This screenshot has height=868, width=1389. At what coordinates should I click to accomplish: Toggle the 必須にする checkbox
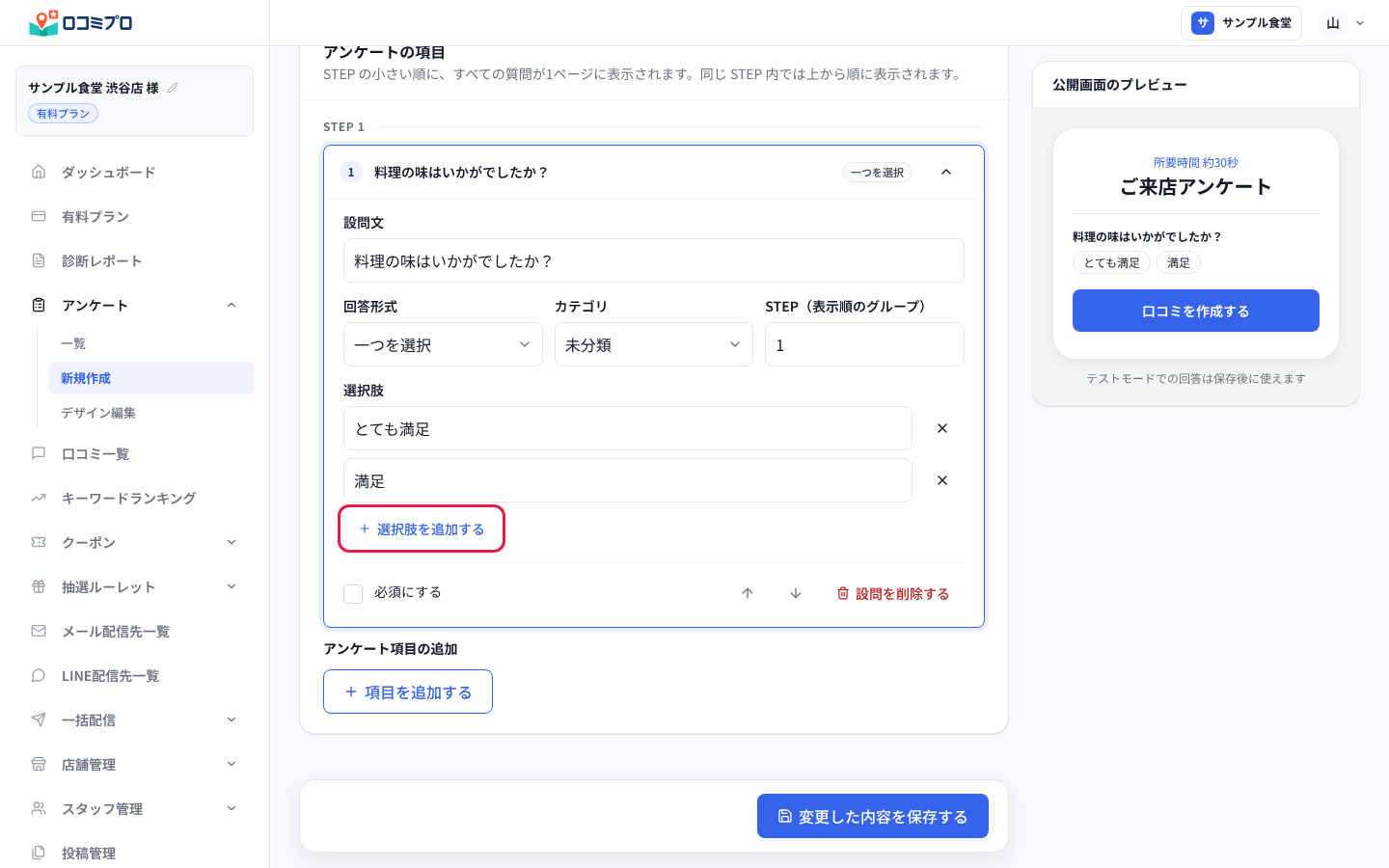(x=353, y=593)
